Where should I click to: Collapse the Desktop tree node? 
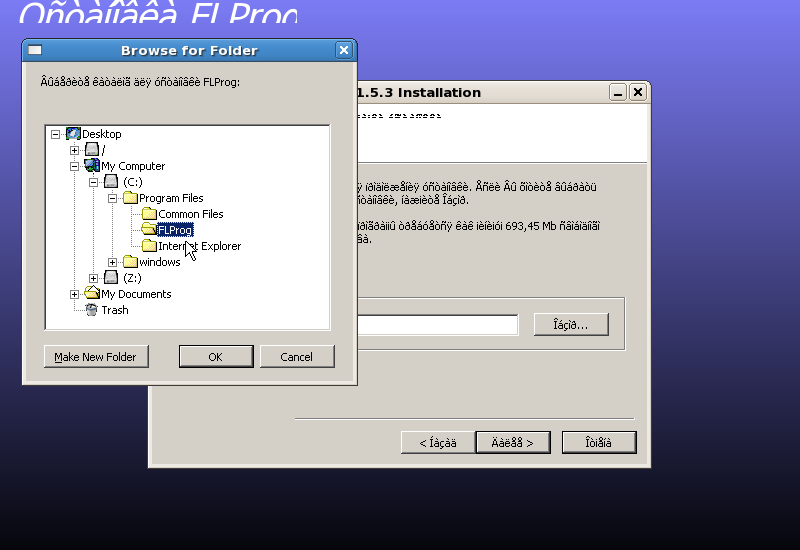coord(55,134)
